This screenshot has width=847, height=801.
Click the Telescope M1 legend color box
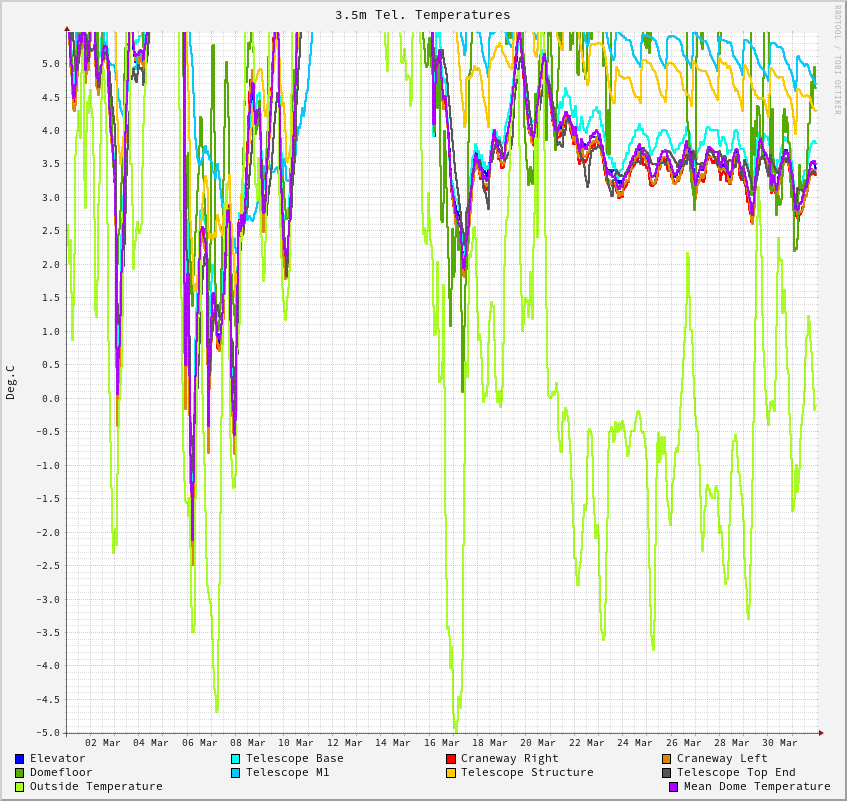point(236,773)
